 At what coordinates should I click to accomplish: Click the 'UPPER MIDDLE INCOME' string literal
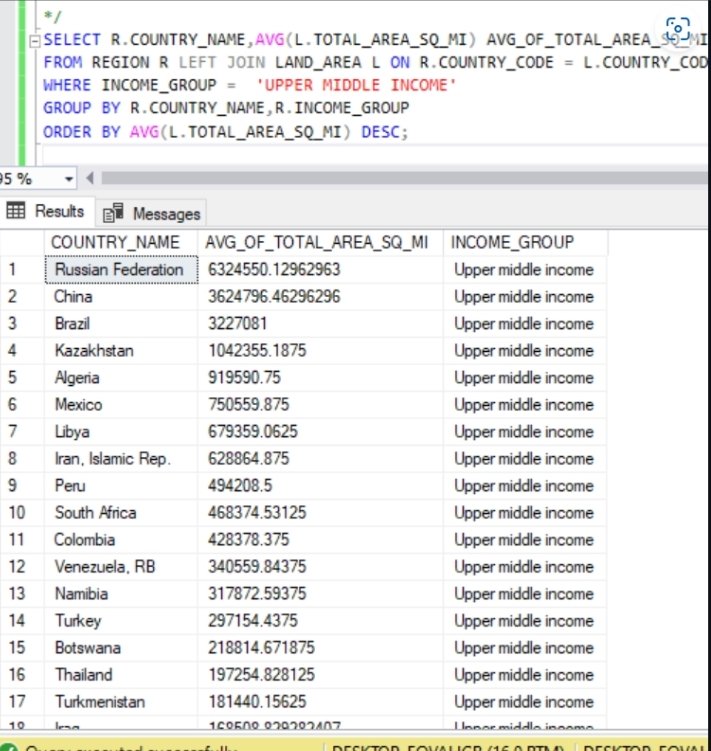tap(356, 85)
